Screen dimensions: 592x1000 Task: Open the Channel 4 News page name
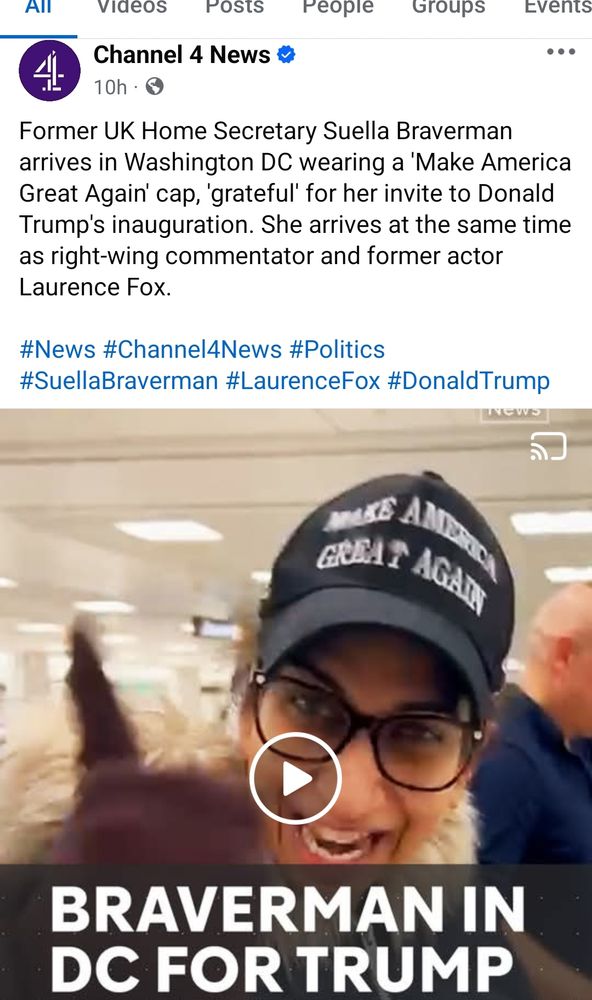[x=182, y=55]
